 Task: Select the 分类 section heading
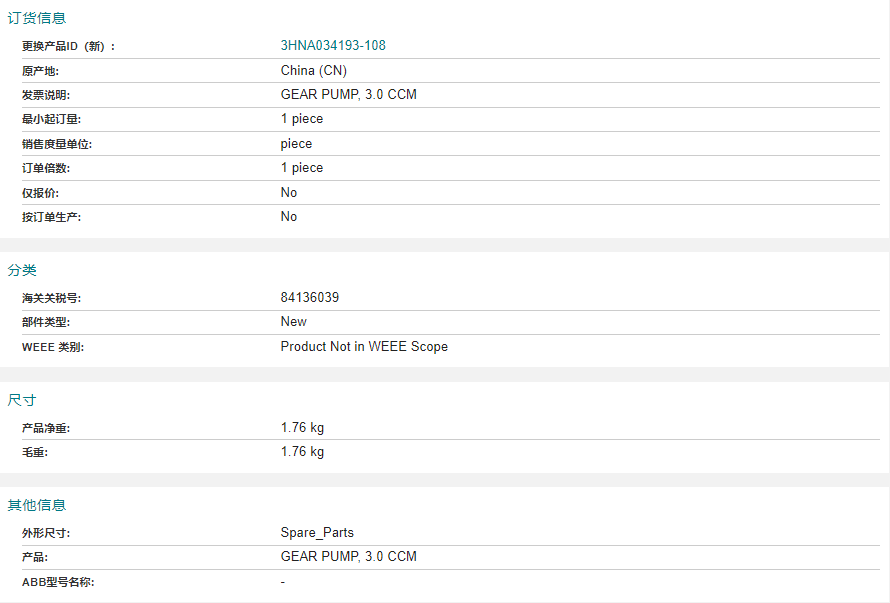pyautogui.click(x=22, y=270)
